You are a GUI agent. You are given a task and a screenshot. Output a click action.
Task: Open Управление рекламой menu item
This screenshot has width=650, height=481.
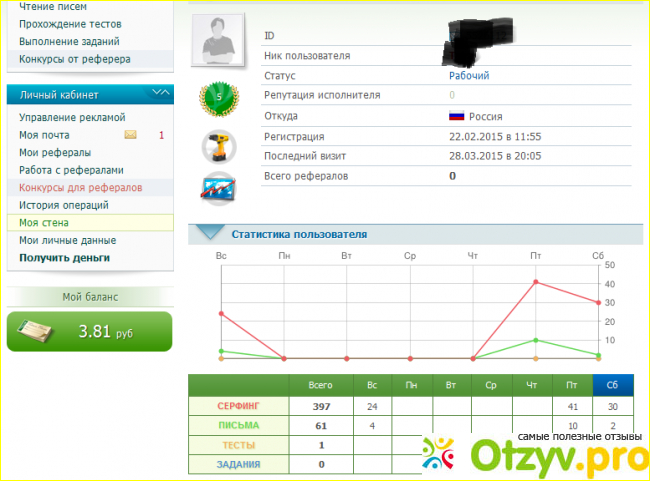pos(72,118)
